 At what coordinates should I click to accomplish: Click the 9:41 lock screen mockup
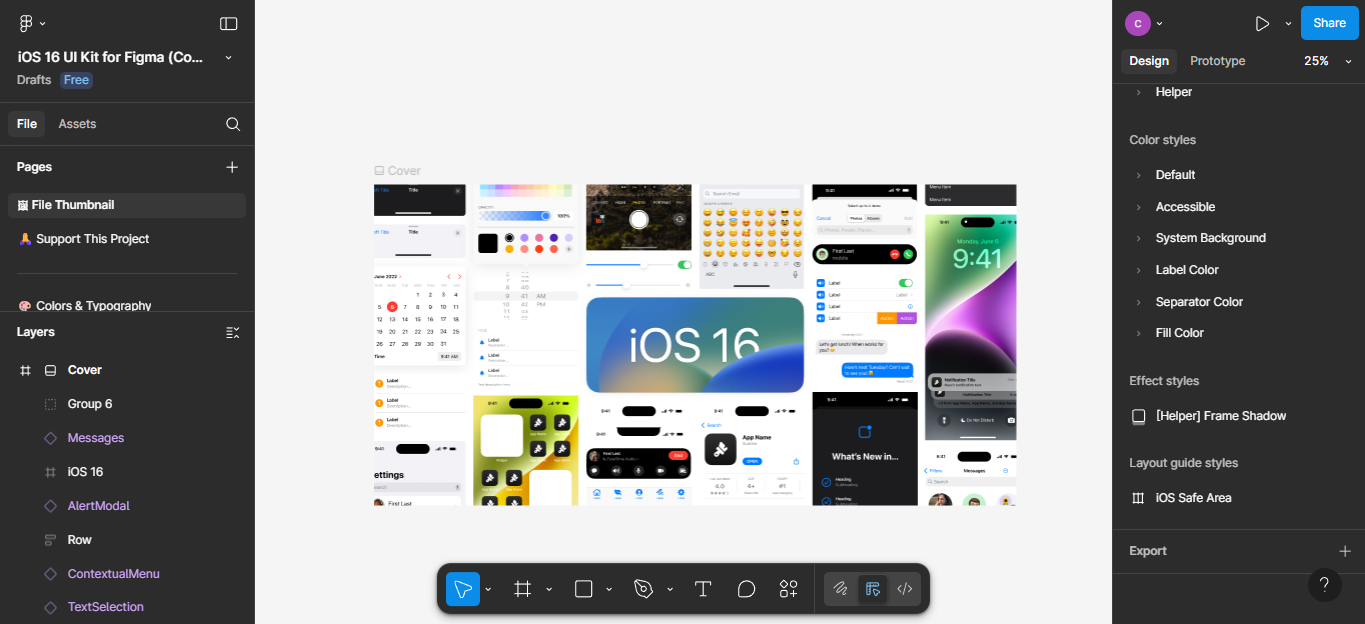[970, 327]
